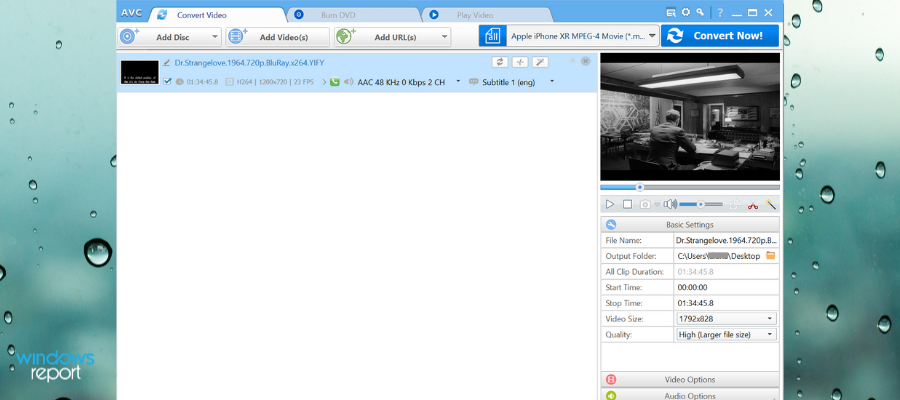Collapse the Basic Settings section header

click(690, 224)
